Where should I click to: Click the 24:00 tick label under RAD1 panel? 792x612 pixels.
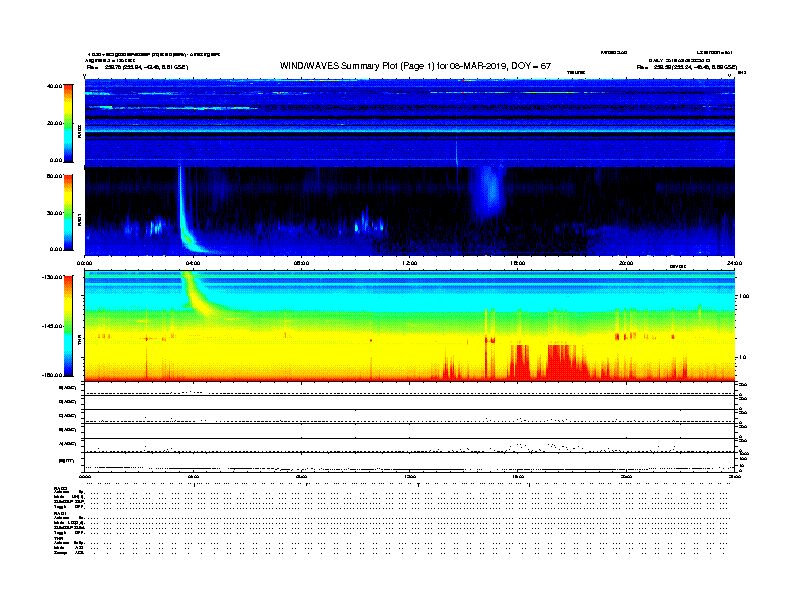(734, 263)
